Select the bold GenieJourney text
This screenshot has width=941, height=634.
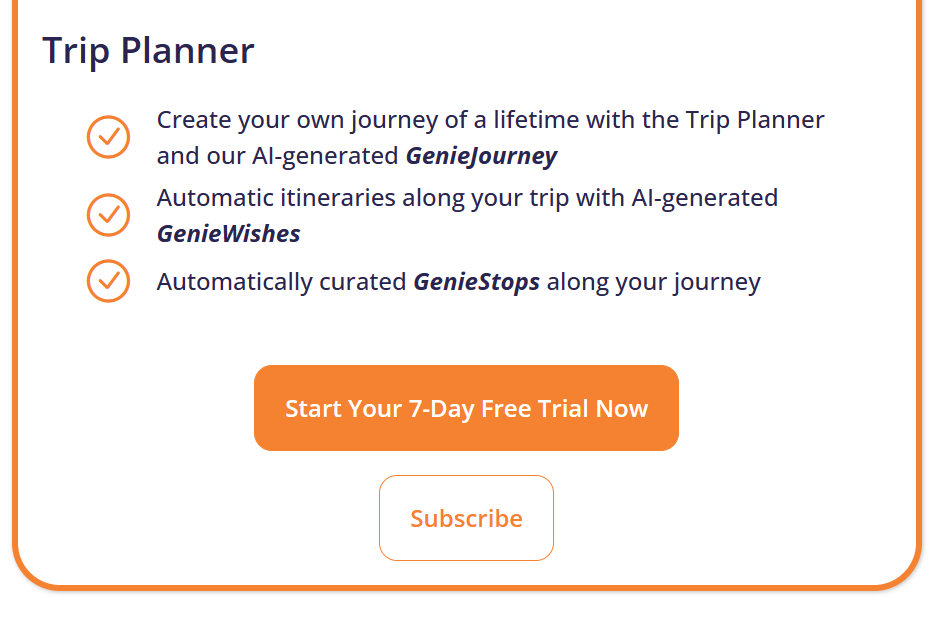coord(481,156)
